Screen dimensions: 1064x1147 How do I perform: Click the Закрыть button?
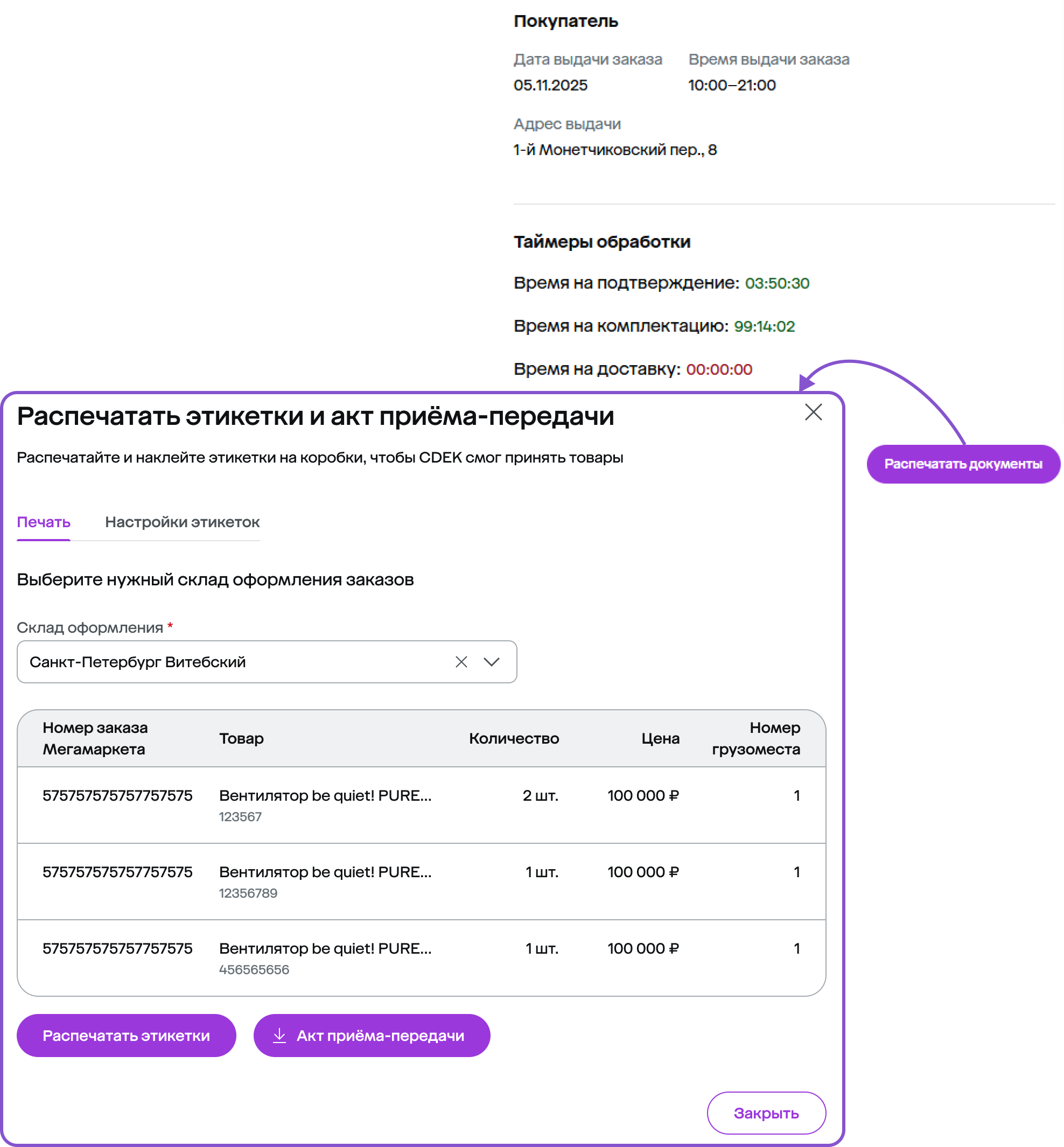coord(766,1113)
